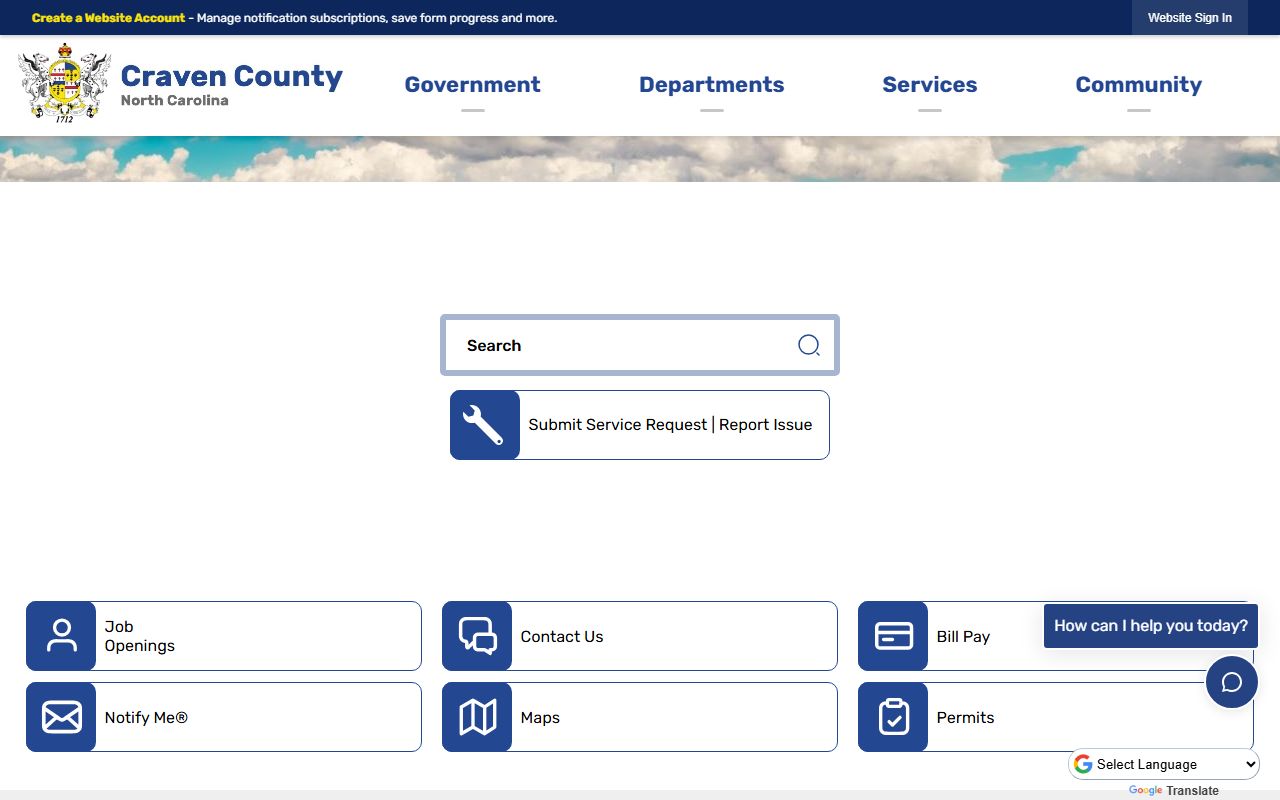Open the Departments menu
Image resolution: width=1280 pixels, height=800 pixels.
click(711, 85)
